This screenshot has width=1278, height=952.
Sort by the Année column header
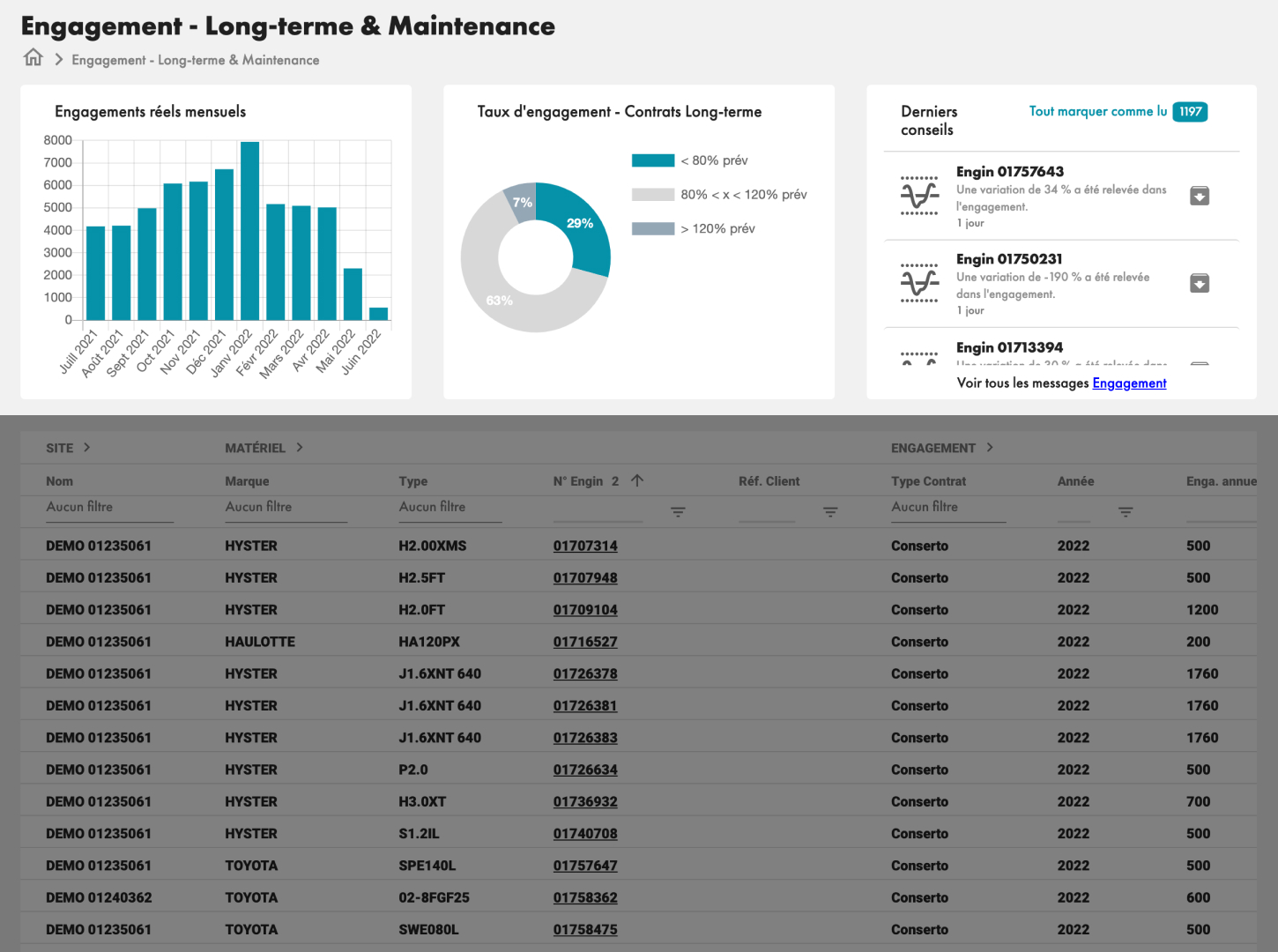click(x=1075, y=481)
